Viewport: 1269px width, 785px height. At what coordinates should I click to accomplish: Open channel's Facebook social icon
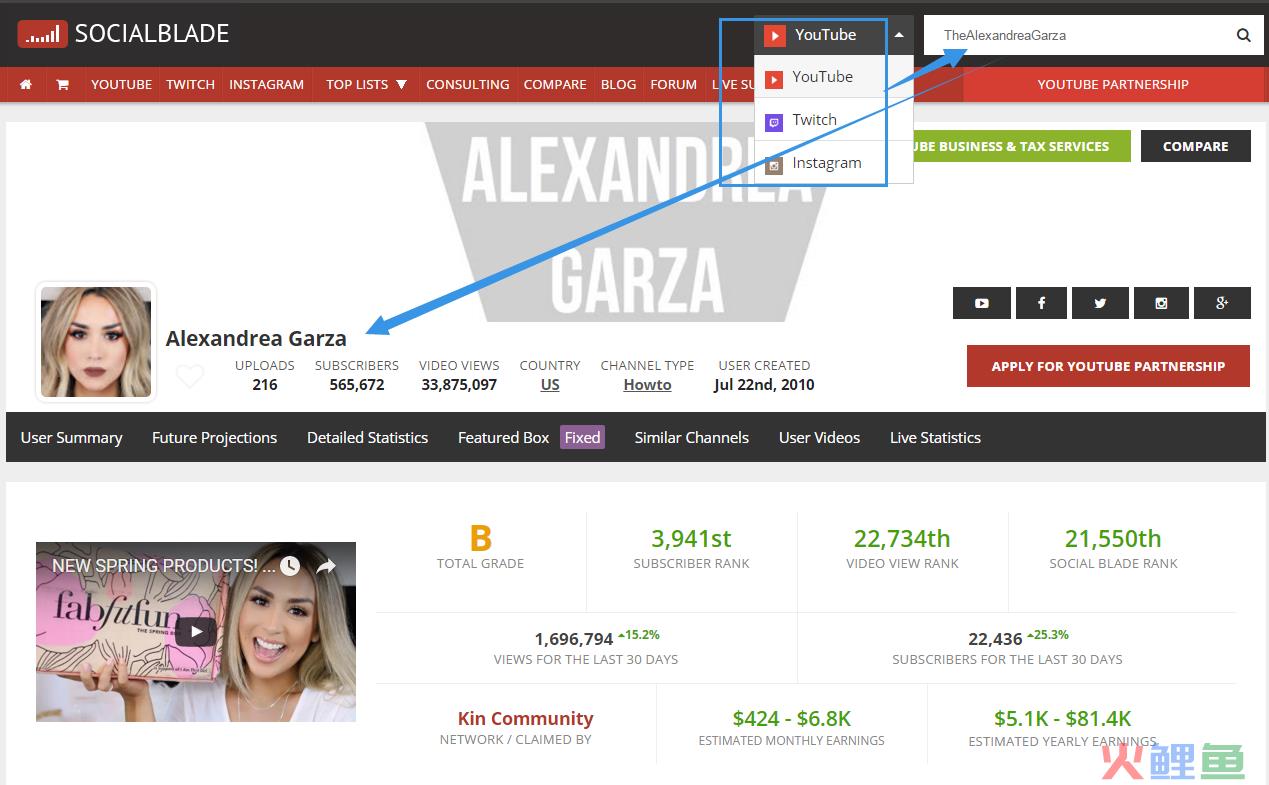pyautogui.click(x=1041, y=303)
